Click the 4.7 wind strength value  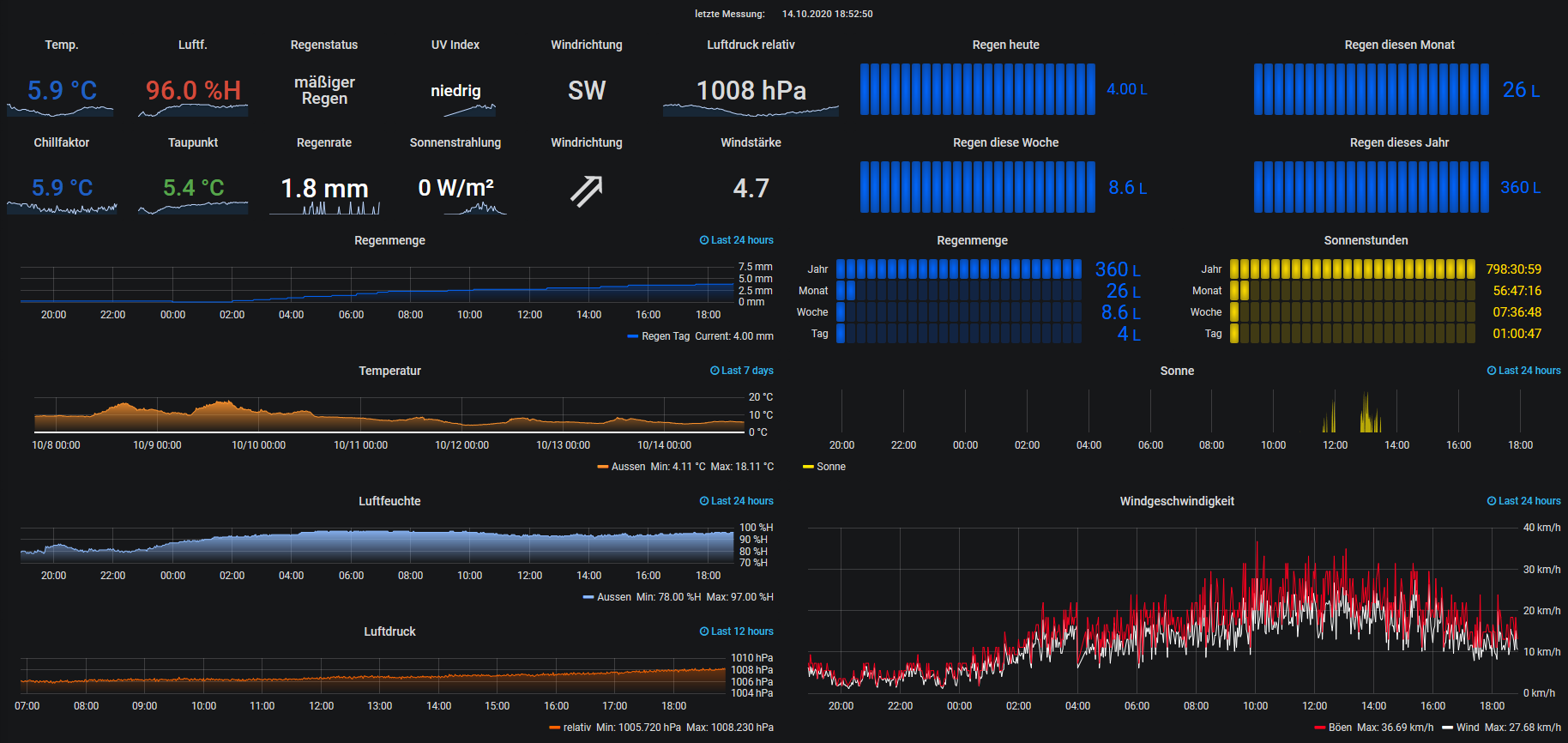pyautogui.click(x=751, y=188)
